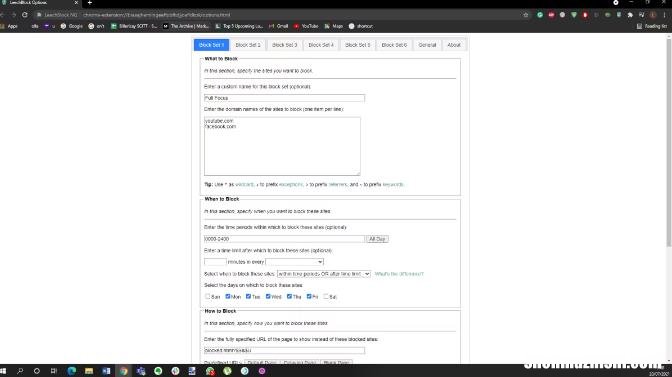Image resolution: width=672 pixels, height=377 pixels.
Task: Launch Microsoft Edge from the taskbar
Action: pos(72,371)
